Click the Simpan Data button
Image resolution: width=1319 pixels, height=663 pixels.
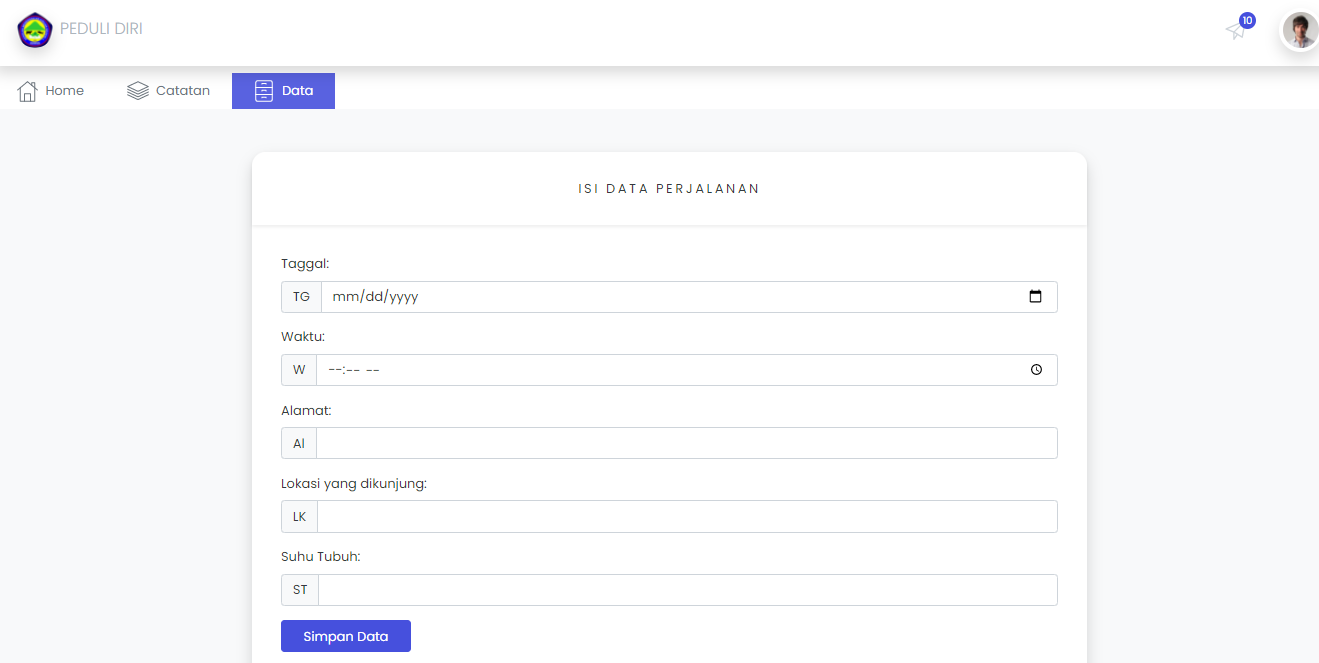pos(345,636)
